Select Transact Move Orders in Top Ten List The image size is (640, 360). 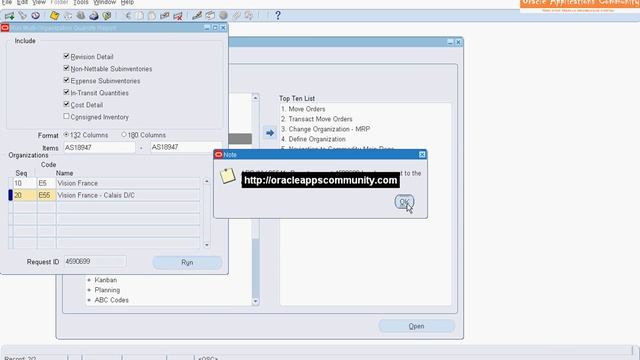316,119
